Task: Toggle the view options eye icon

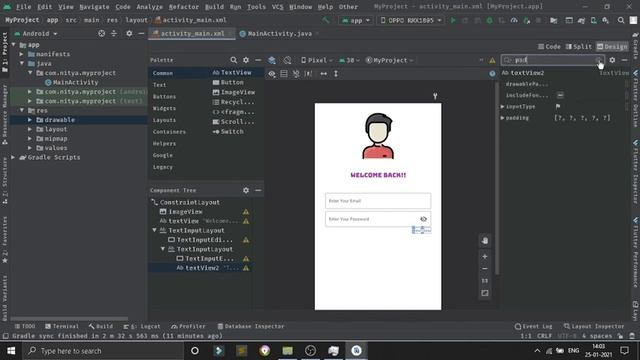Action: (x=272, y=74)
